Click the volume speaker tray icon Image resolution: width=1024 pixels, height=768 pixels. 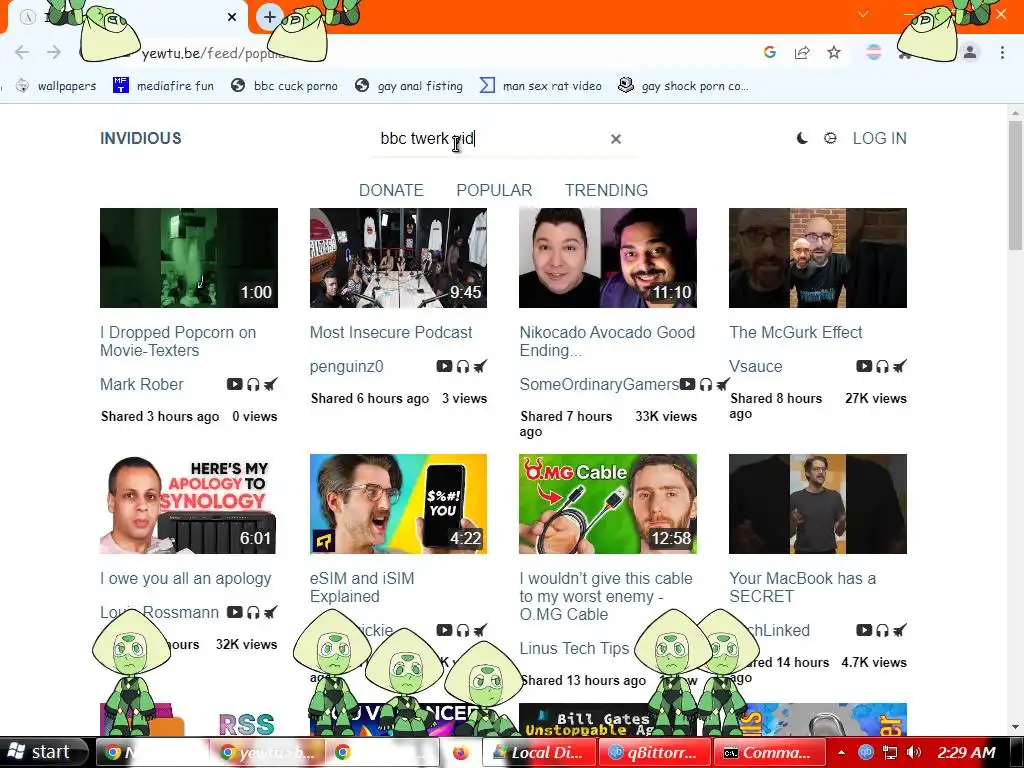point(914,752)
